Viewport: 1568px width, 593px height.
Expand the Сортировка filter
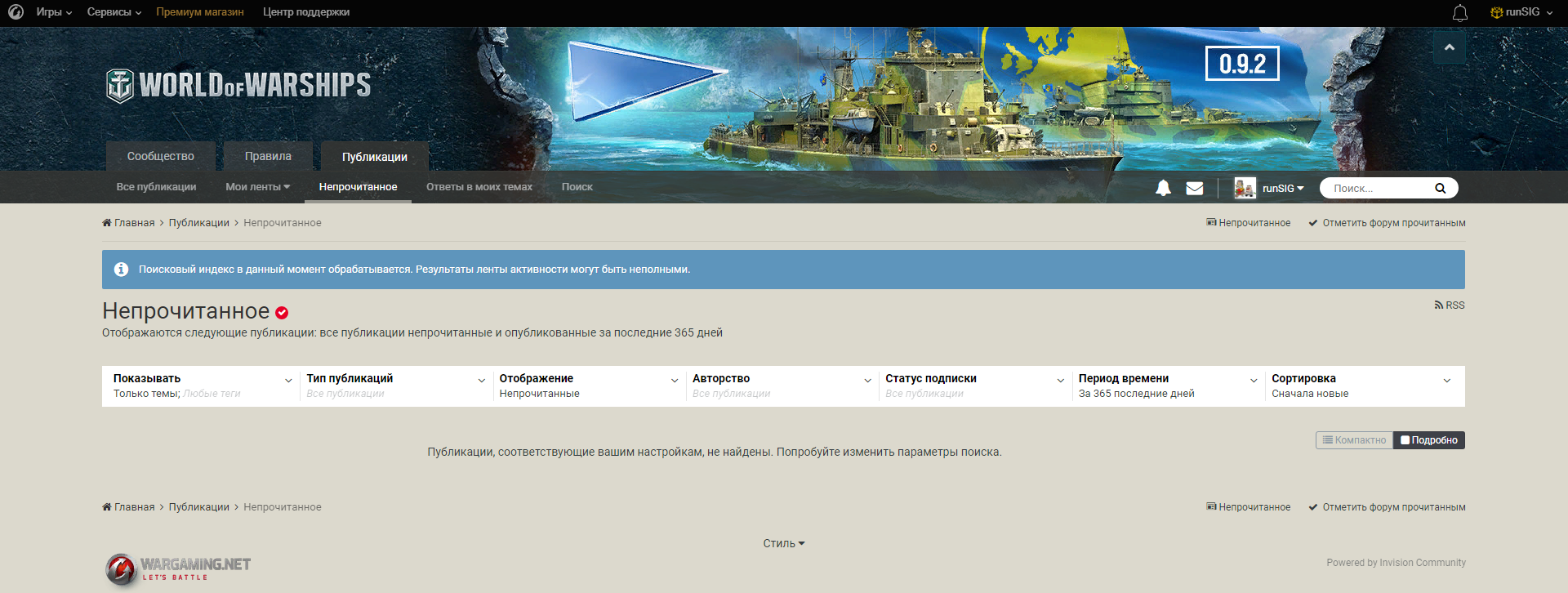[x=1361, y=386]
